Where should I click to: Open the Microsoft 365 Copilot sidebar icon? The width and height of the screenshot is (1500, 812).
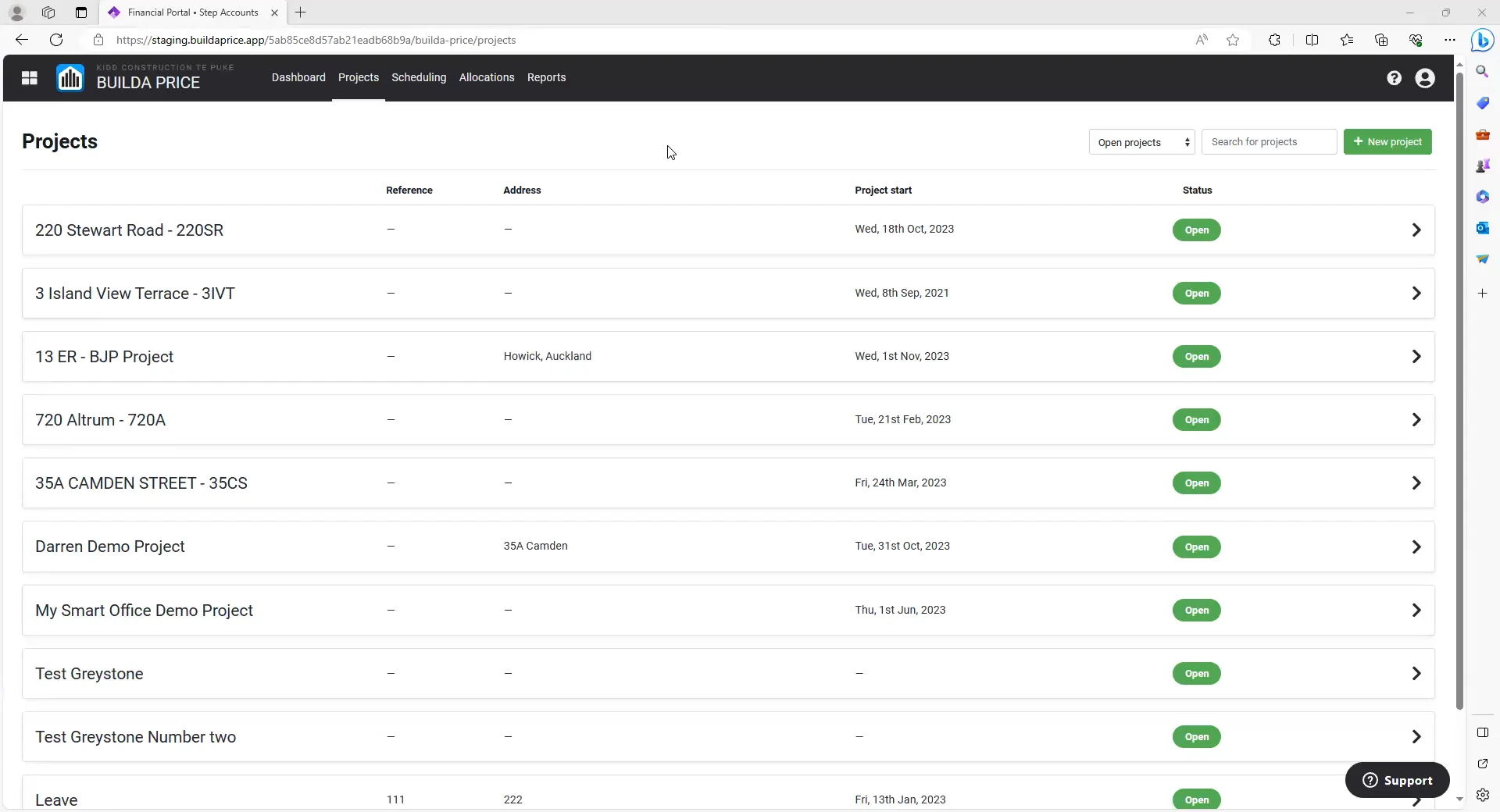(1483, 196)
